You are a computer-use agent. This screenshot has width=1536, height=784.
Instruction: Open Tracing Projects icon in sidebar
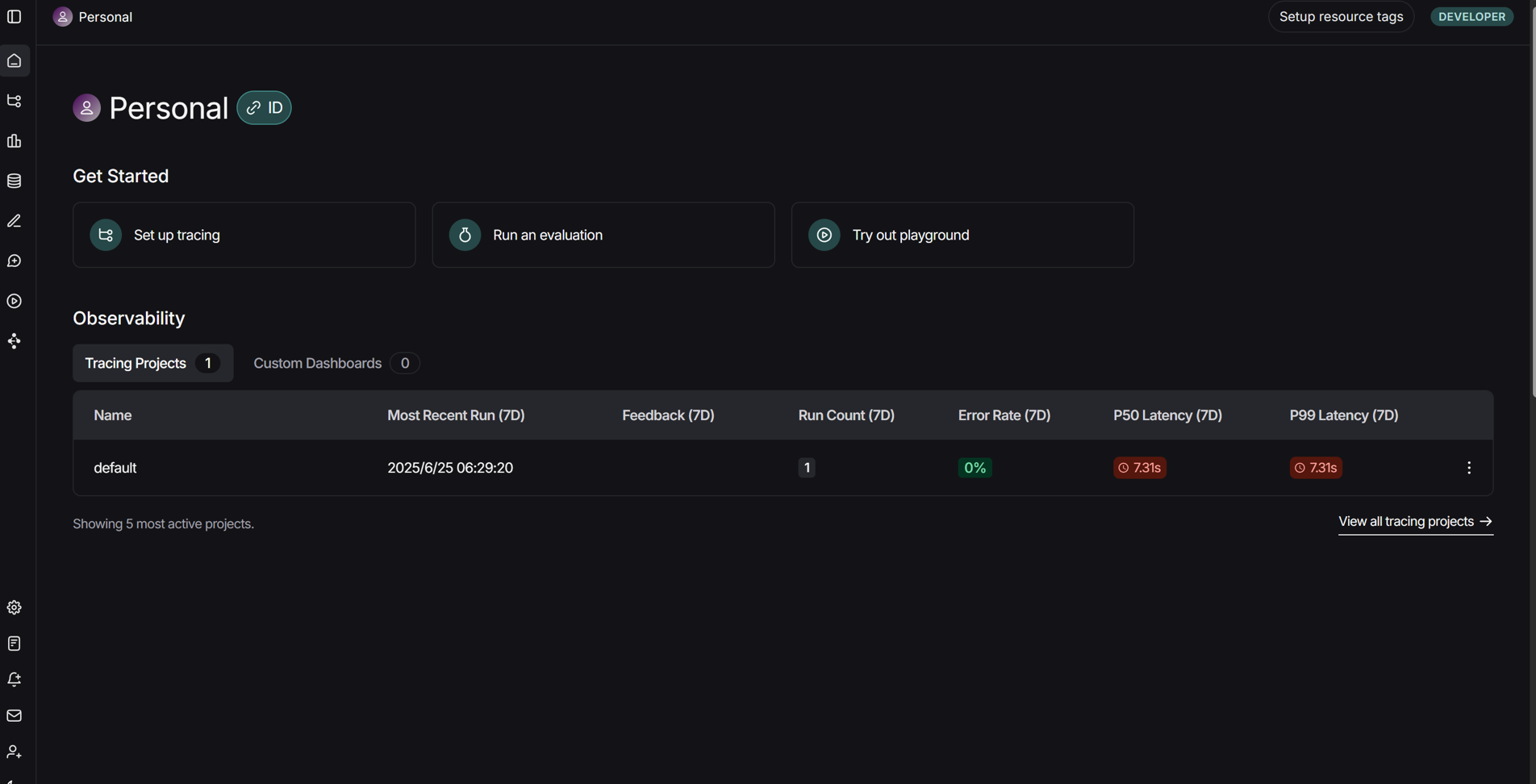pyautogui.click(x=15, y=101)
